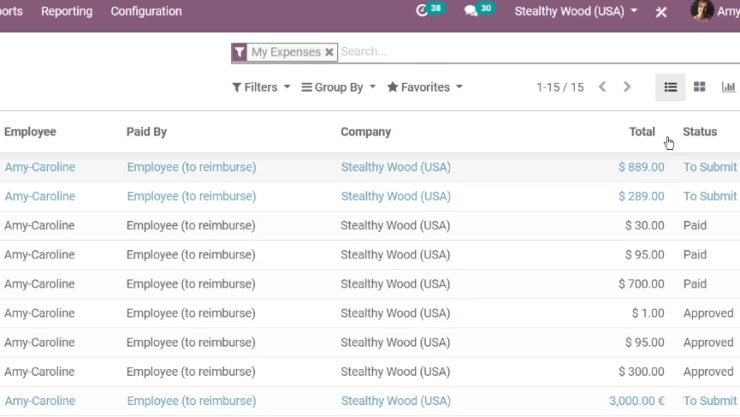Remove the My Expenses filter facet

(329, 52)
